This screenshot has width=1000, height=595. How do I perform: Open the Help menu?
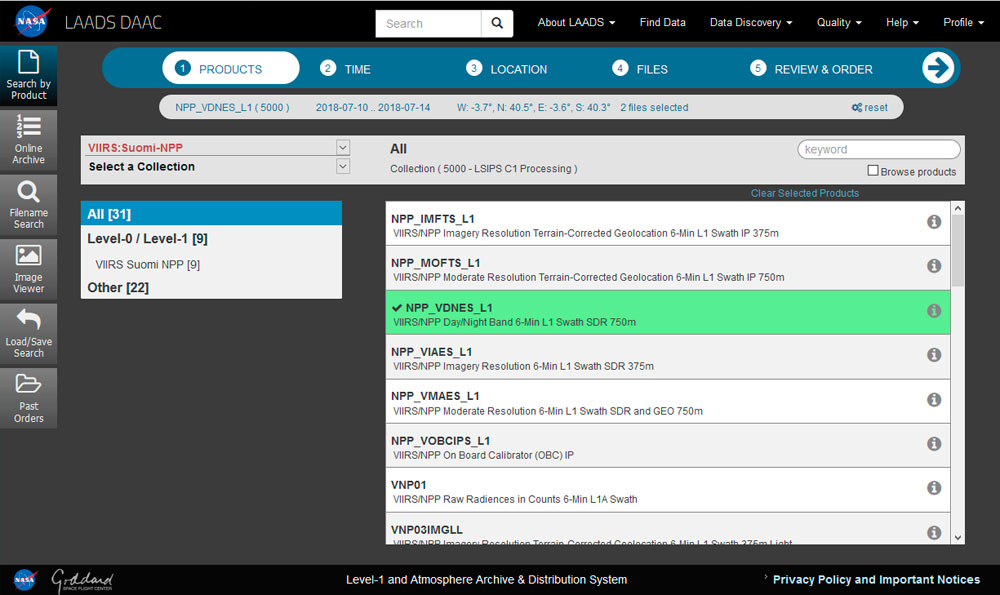pyautogui.click(x=902, y=22)
